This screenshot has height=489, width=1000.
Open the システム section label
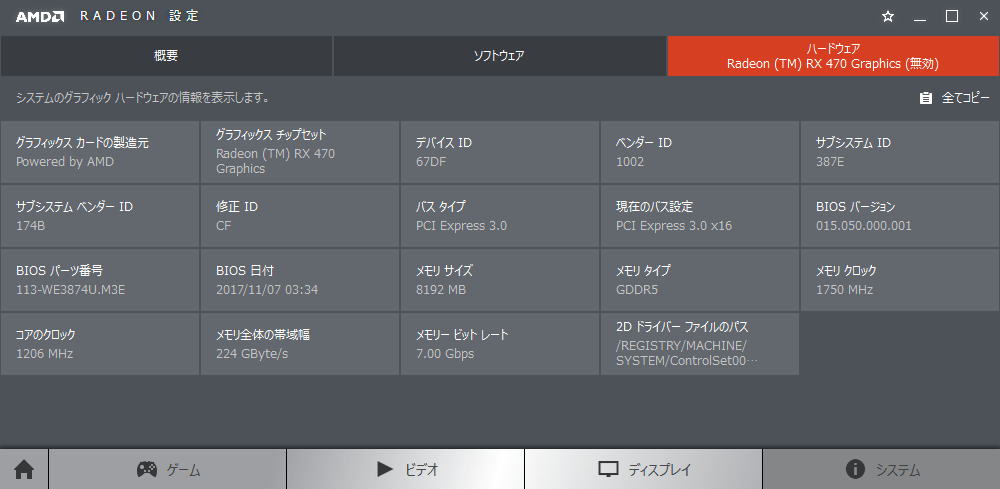pyautogui.click(x=897, y=471)
